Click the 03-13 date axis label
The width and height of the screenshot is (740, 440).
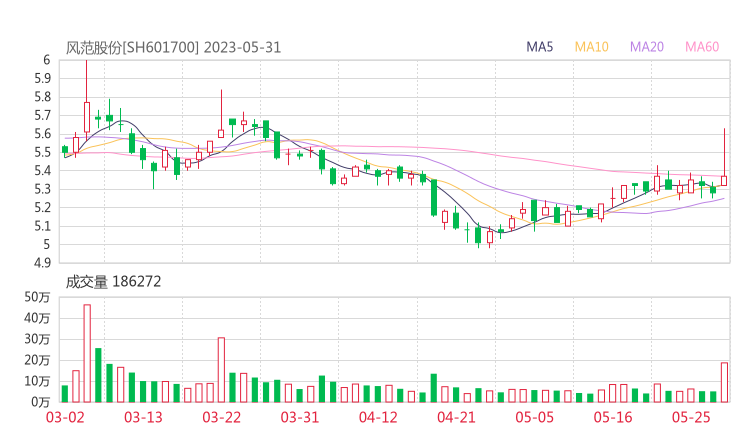point(143,417)
